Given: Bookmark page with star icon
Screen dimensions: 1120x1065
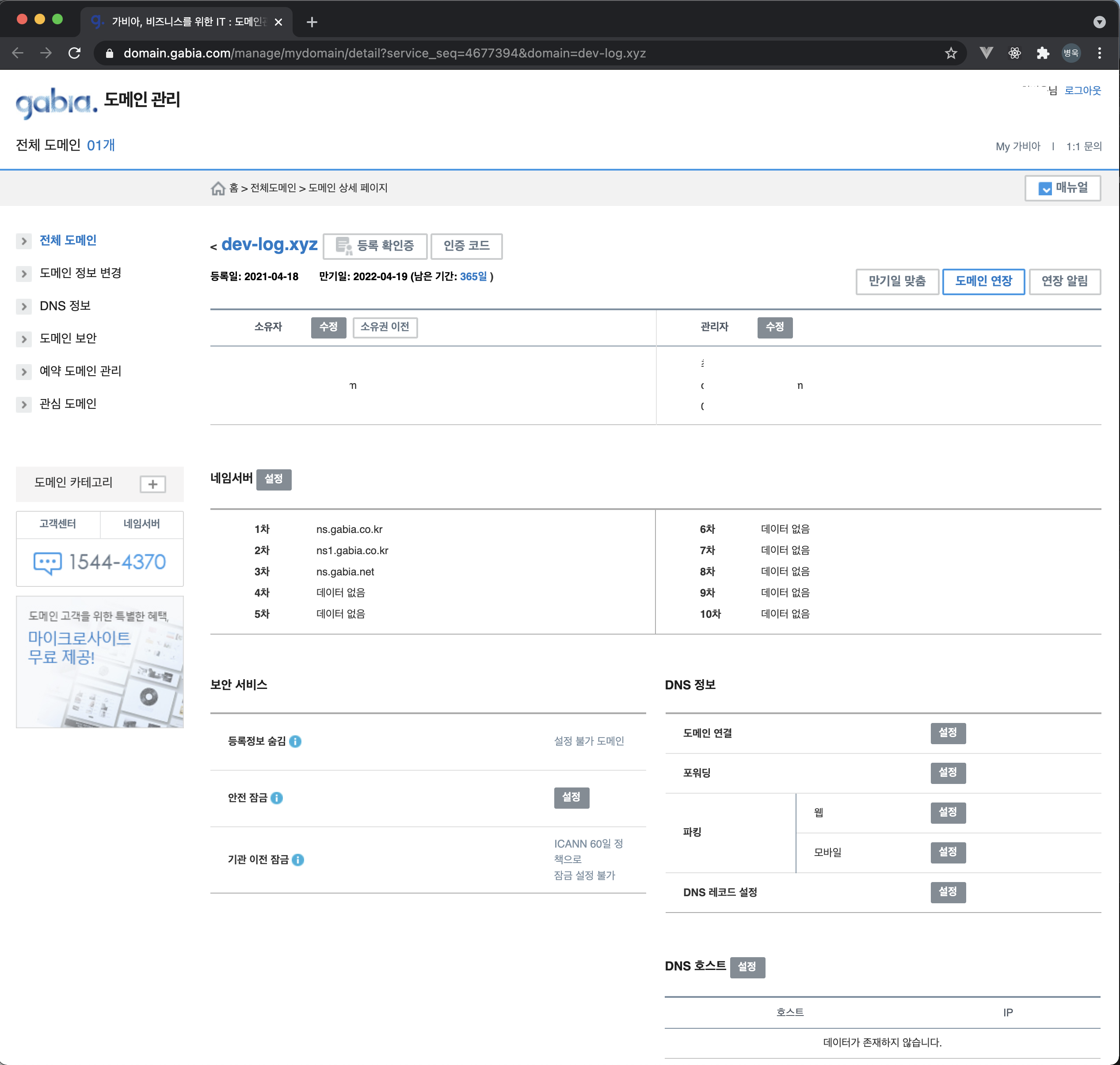Looking at the screenshot, I should (x=951, y=53).
